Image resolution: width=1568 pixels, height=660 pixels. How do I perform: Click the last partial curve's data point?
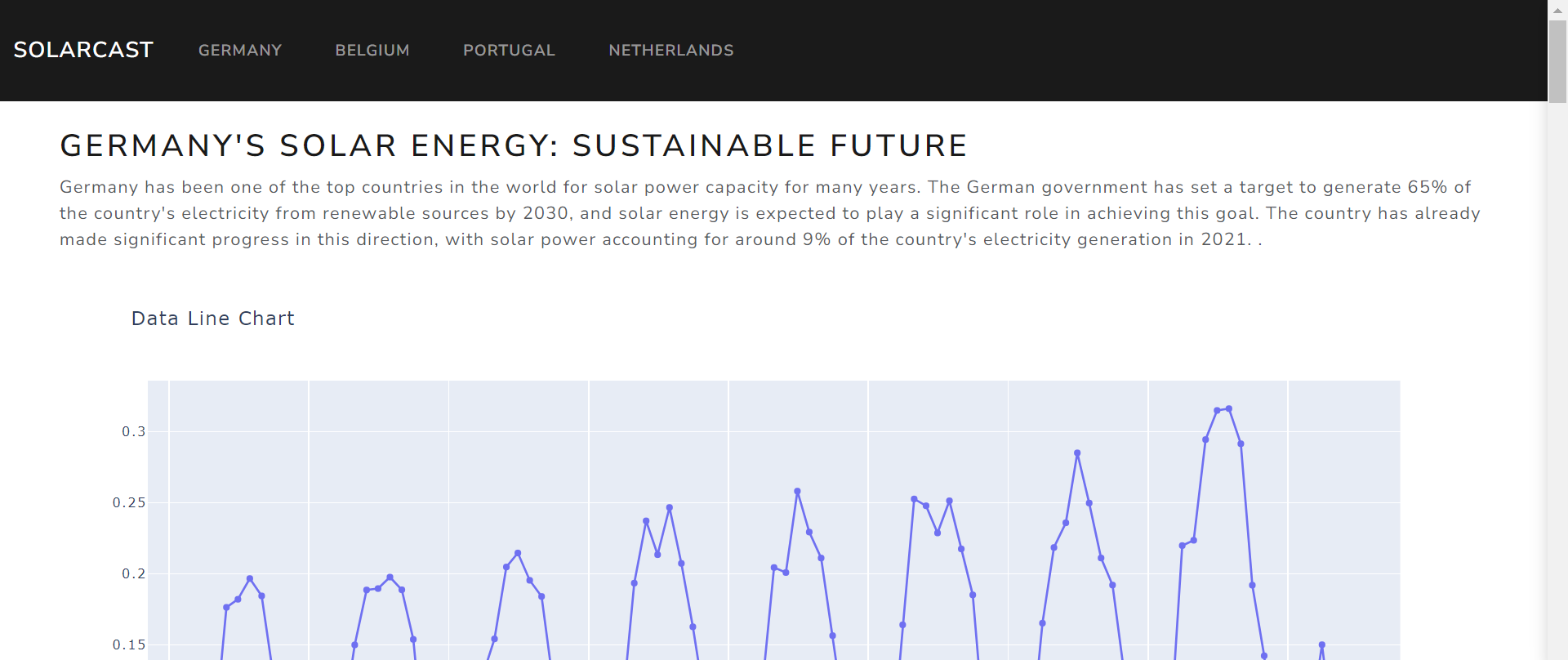coord(1321,644)
